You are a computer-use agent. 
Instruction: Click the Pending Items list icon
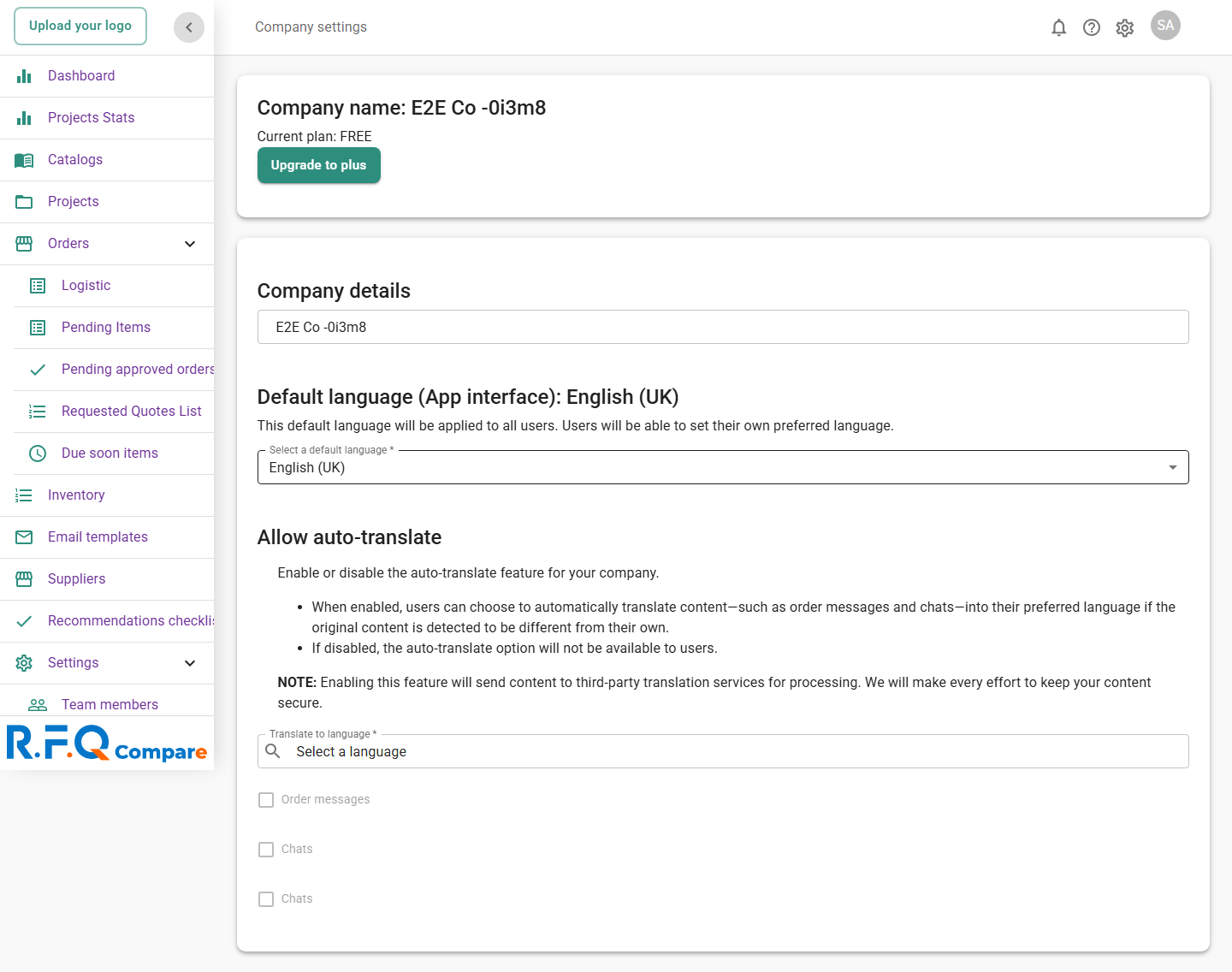pyautogui.click(x=38, y=328)
